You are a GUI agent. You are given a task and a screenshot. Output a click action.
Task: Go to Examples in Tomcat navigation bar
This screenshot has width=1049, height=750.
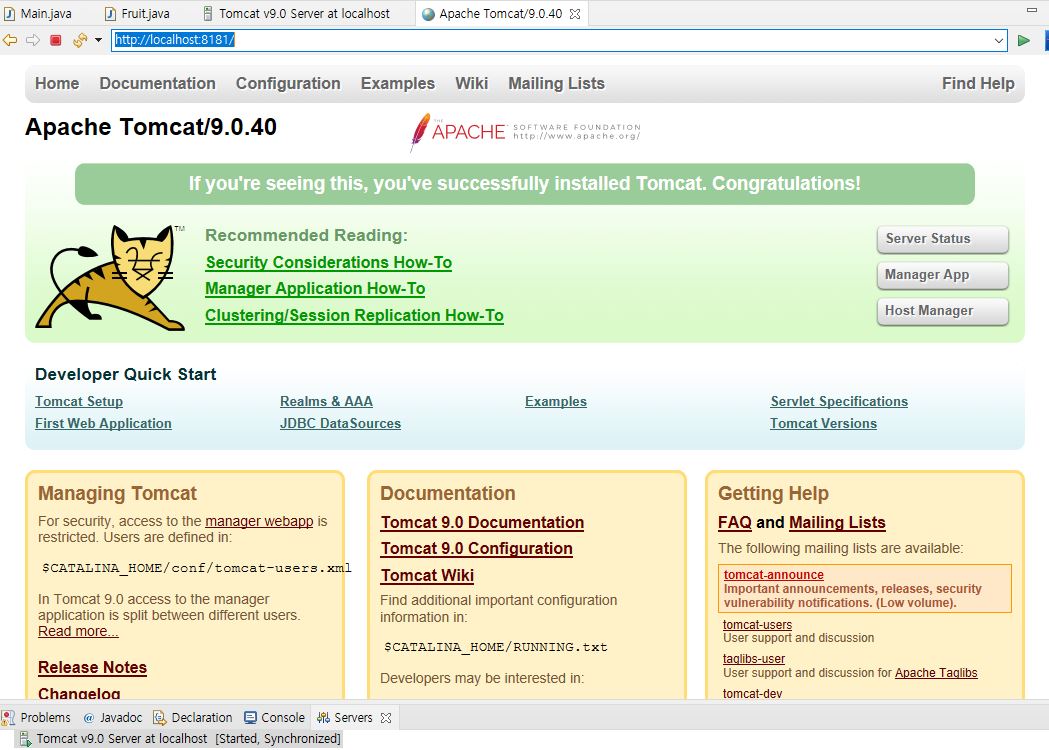point(397,84)
